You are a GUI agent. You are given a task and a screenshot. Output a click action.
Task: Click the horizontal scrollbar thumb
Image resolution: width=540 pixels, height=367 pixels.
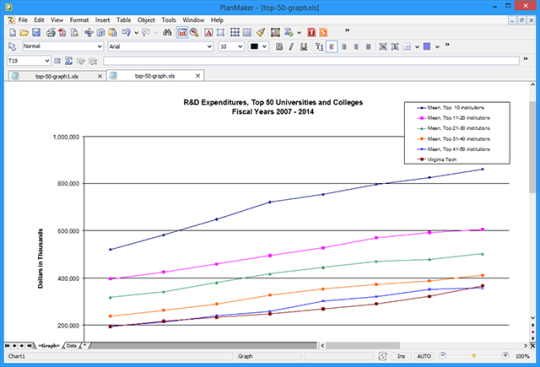tap(363, 345)
